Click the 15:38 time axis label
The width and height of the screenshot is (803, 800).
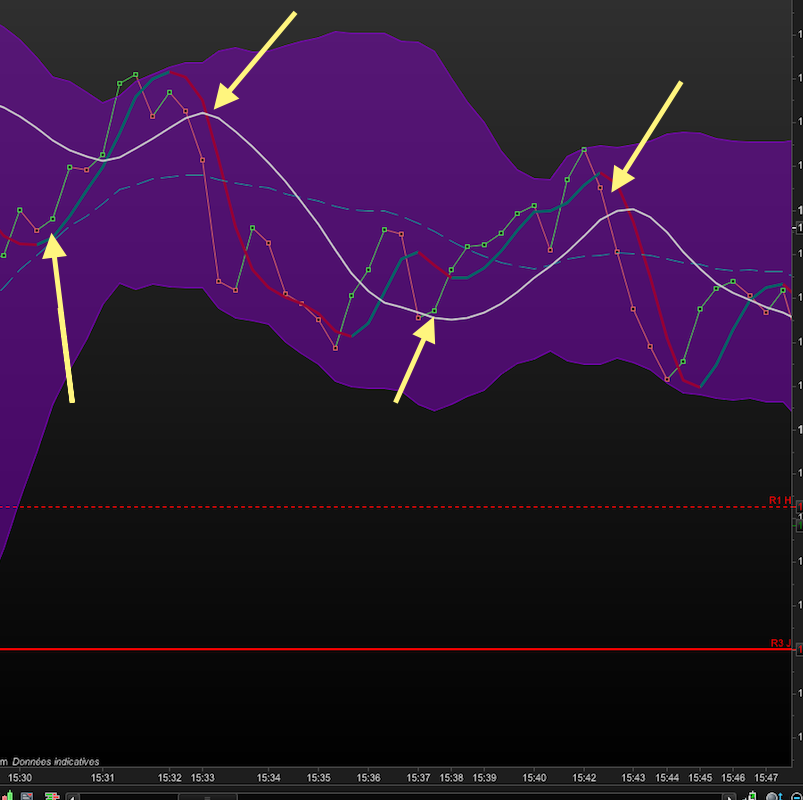pos(451,777)
